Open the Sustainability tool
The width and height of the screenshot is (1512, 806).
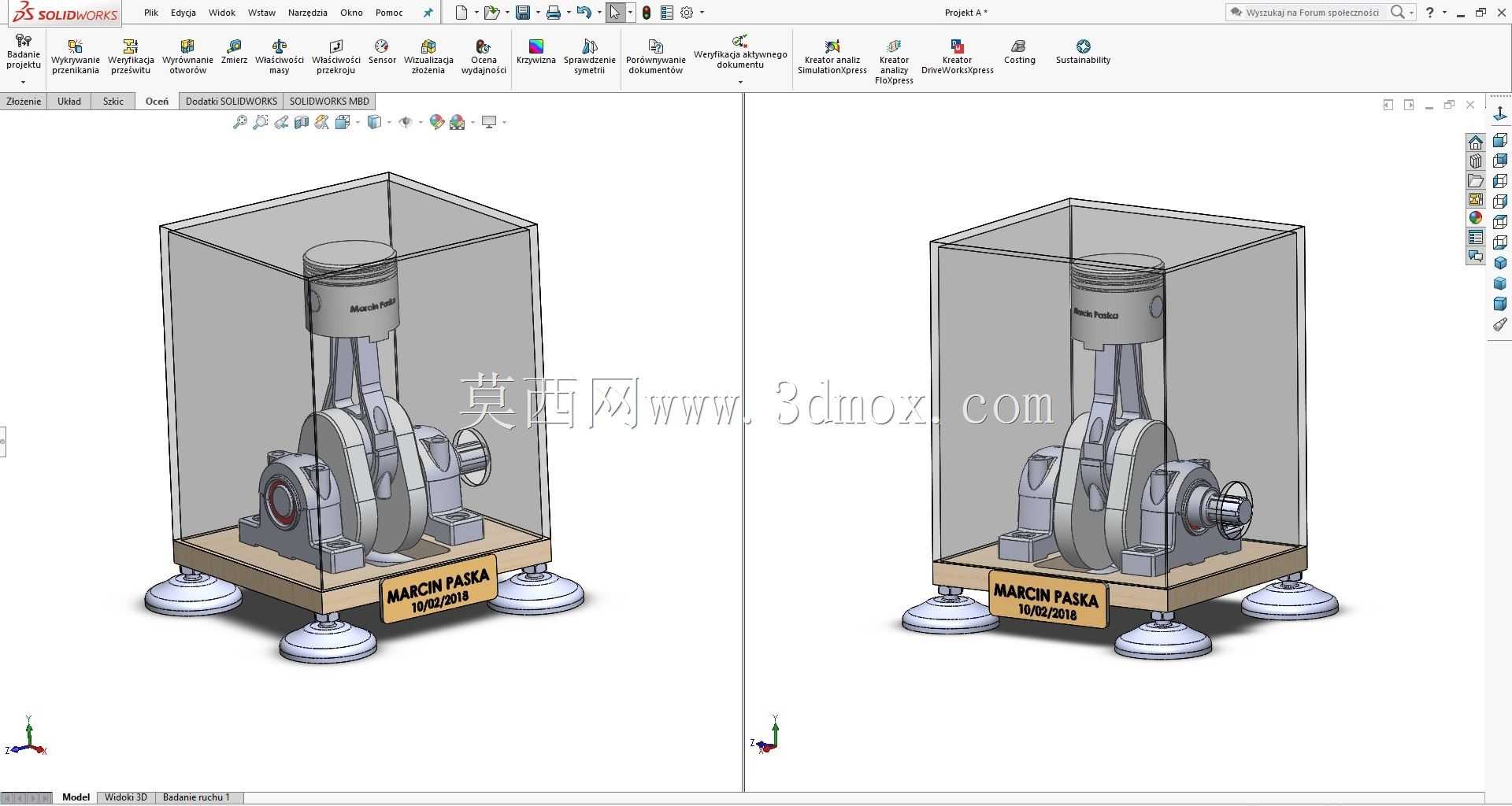click(x=1084, y=52)
